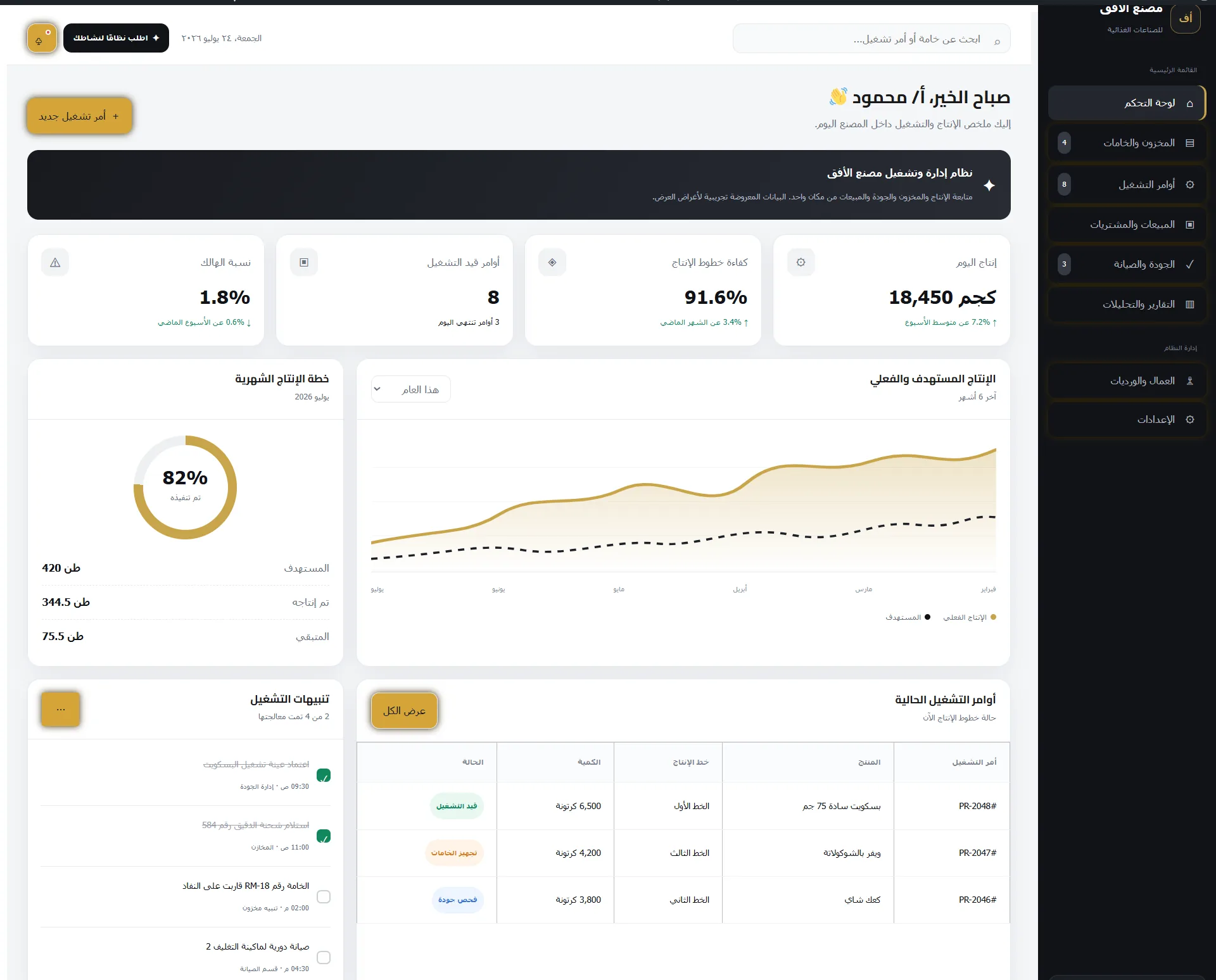The height and width of the screenshot is (980, 1216).
Task: Click the line efficiency diamond icon
Action: pyautogui.click(x=552, y=262)
